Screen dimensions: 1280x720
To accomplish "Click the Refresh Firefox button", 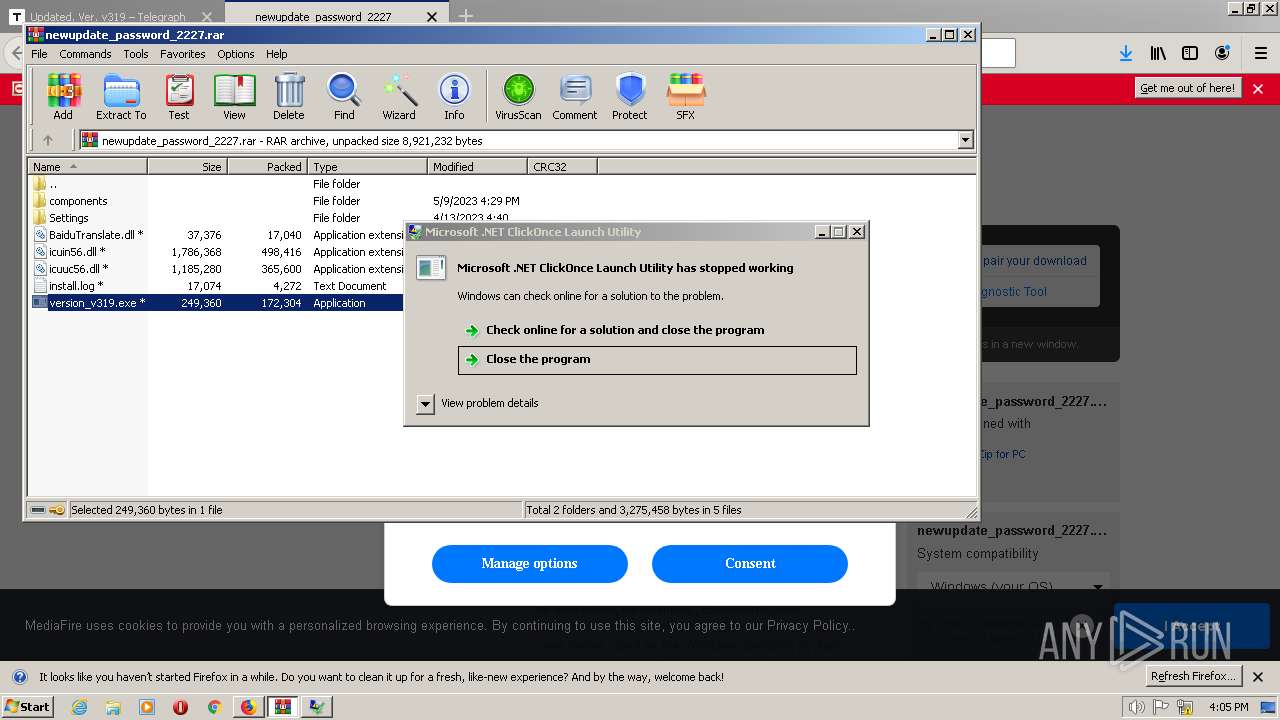I will pos(1194,676).
